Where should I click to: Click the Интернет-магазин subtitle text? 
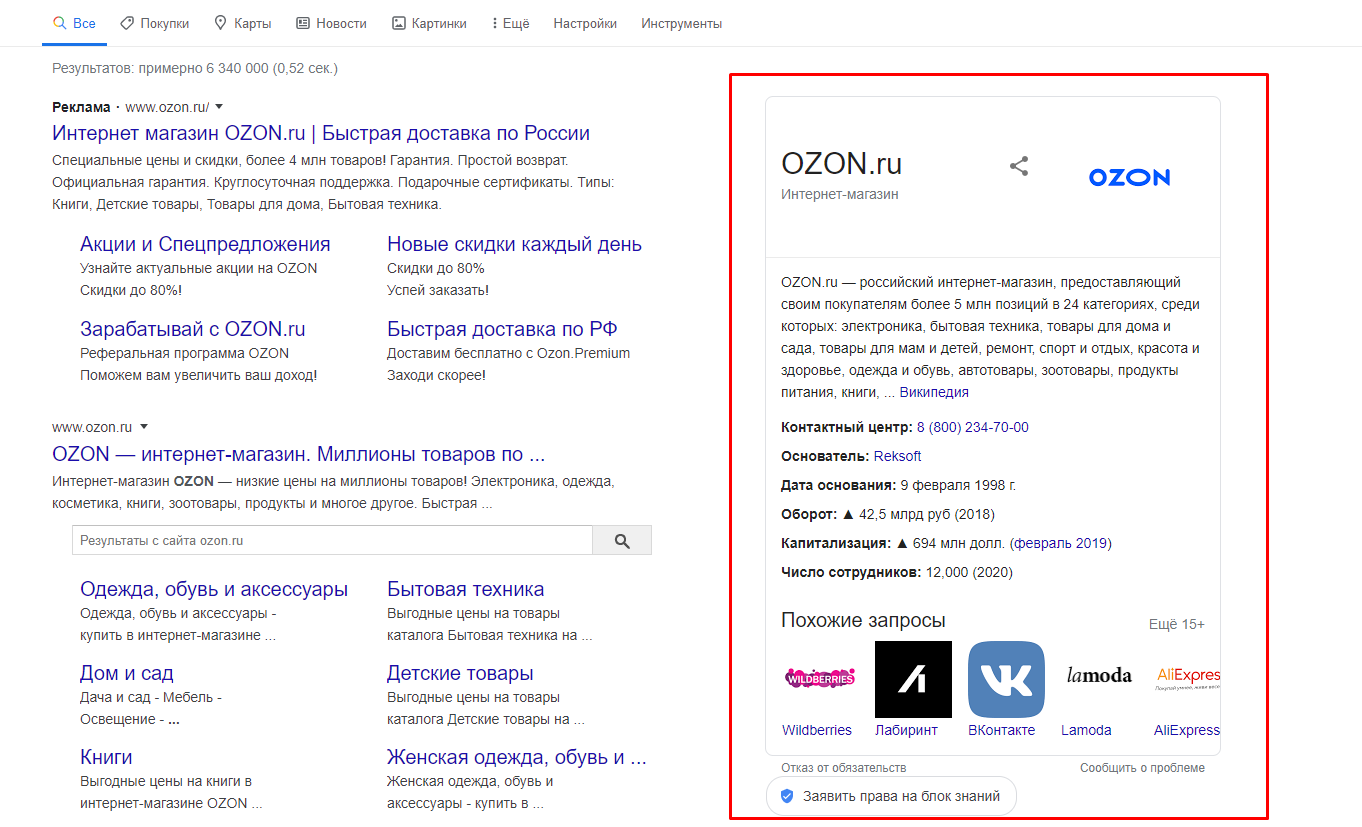840,195
